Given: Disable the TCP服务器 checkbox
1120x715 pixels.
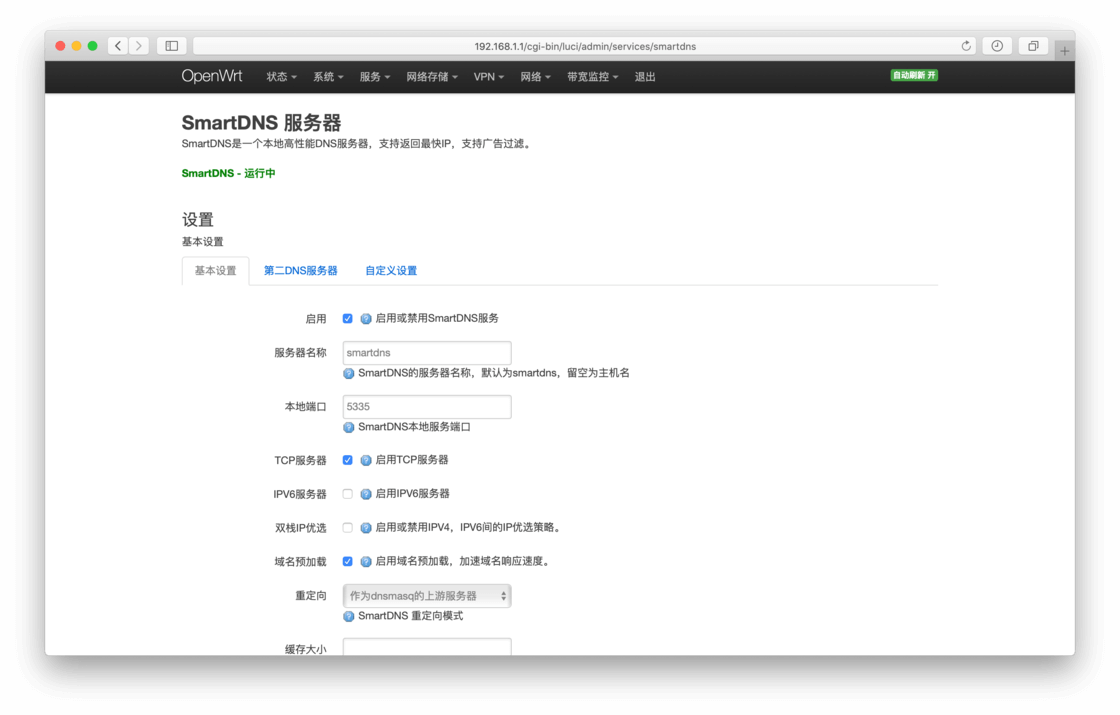Looking at the screenshot, I should point(347,460).
